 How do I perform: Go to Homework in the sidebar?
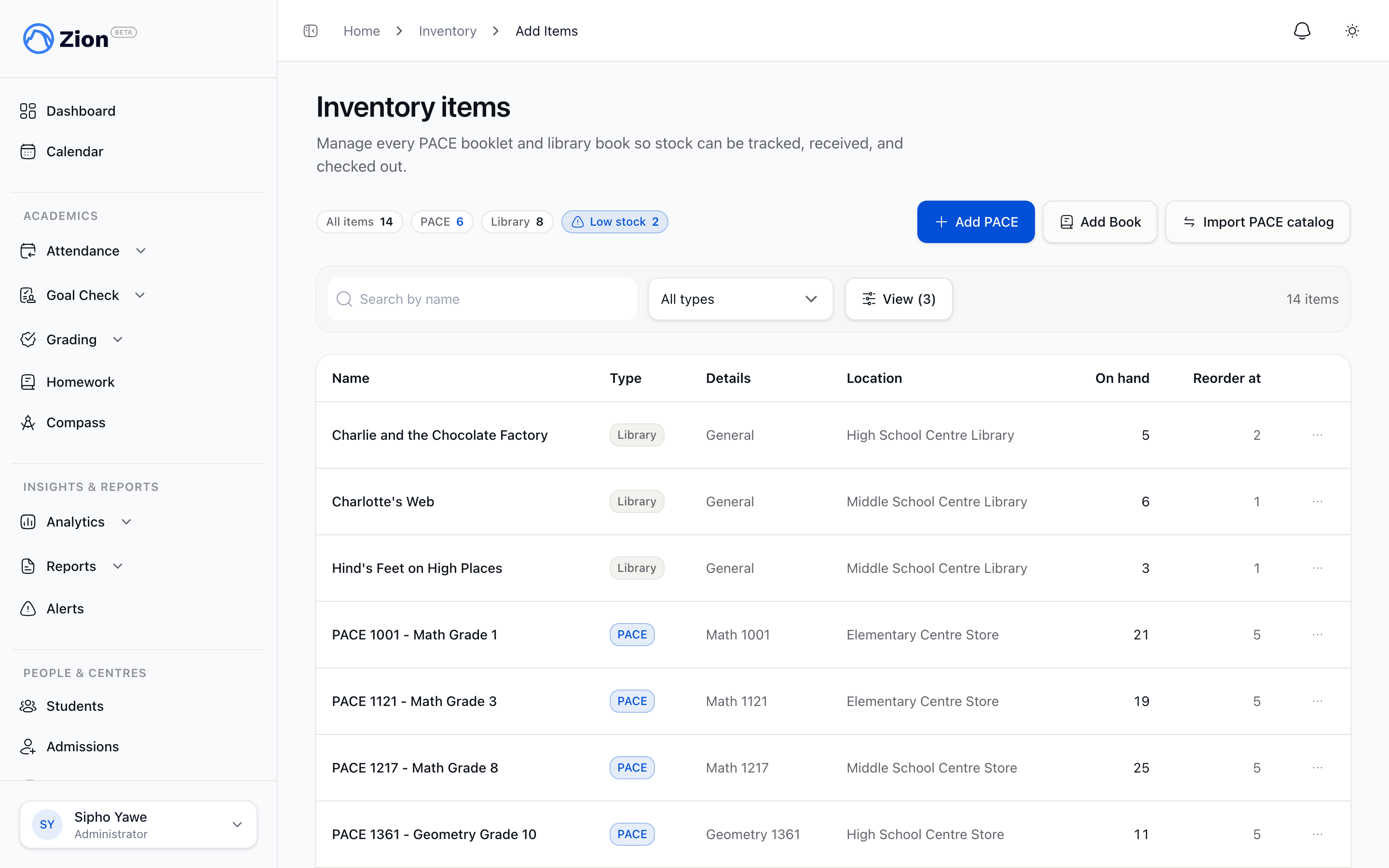click(68, 382)
